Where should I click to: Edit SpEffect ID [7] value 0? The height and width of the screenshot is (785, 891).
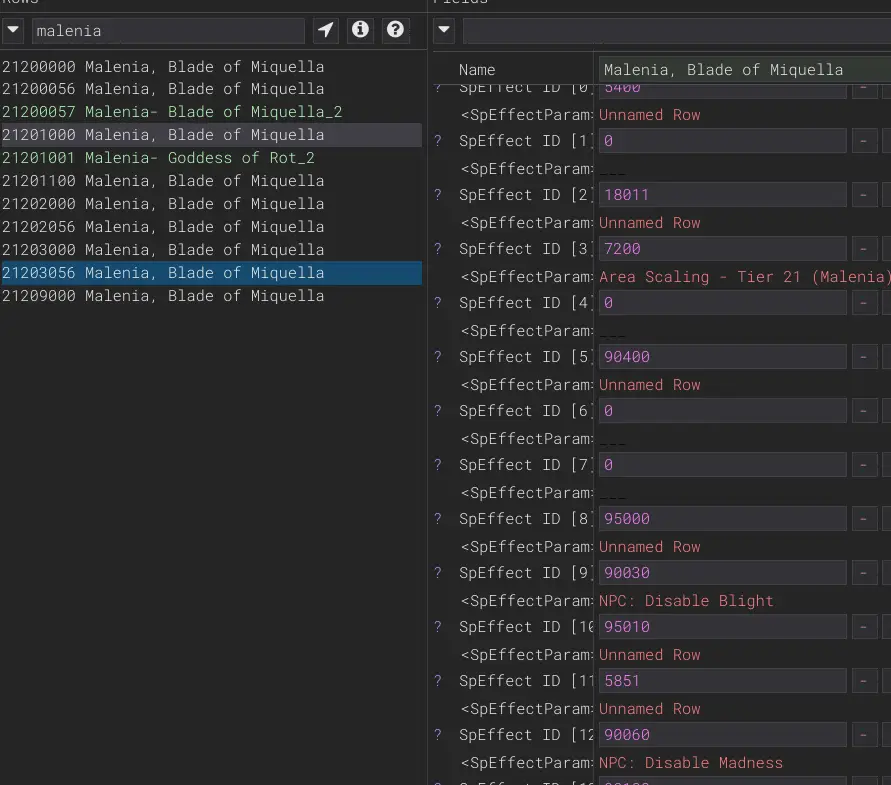722,465
